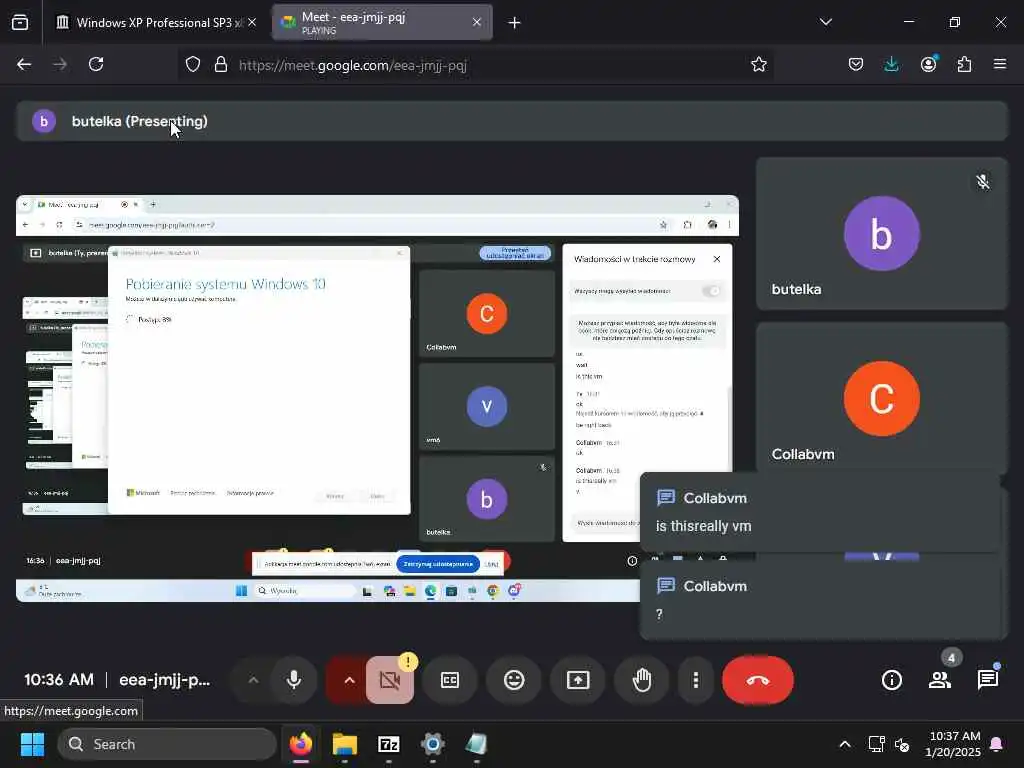Open the list all tabs dropdown
This screenshot has width=1024, height=768.
click(825, 22)
